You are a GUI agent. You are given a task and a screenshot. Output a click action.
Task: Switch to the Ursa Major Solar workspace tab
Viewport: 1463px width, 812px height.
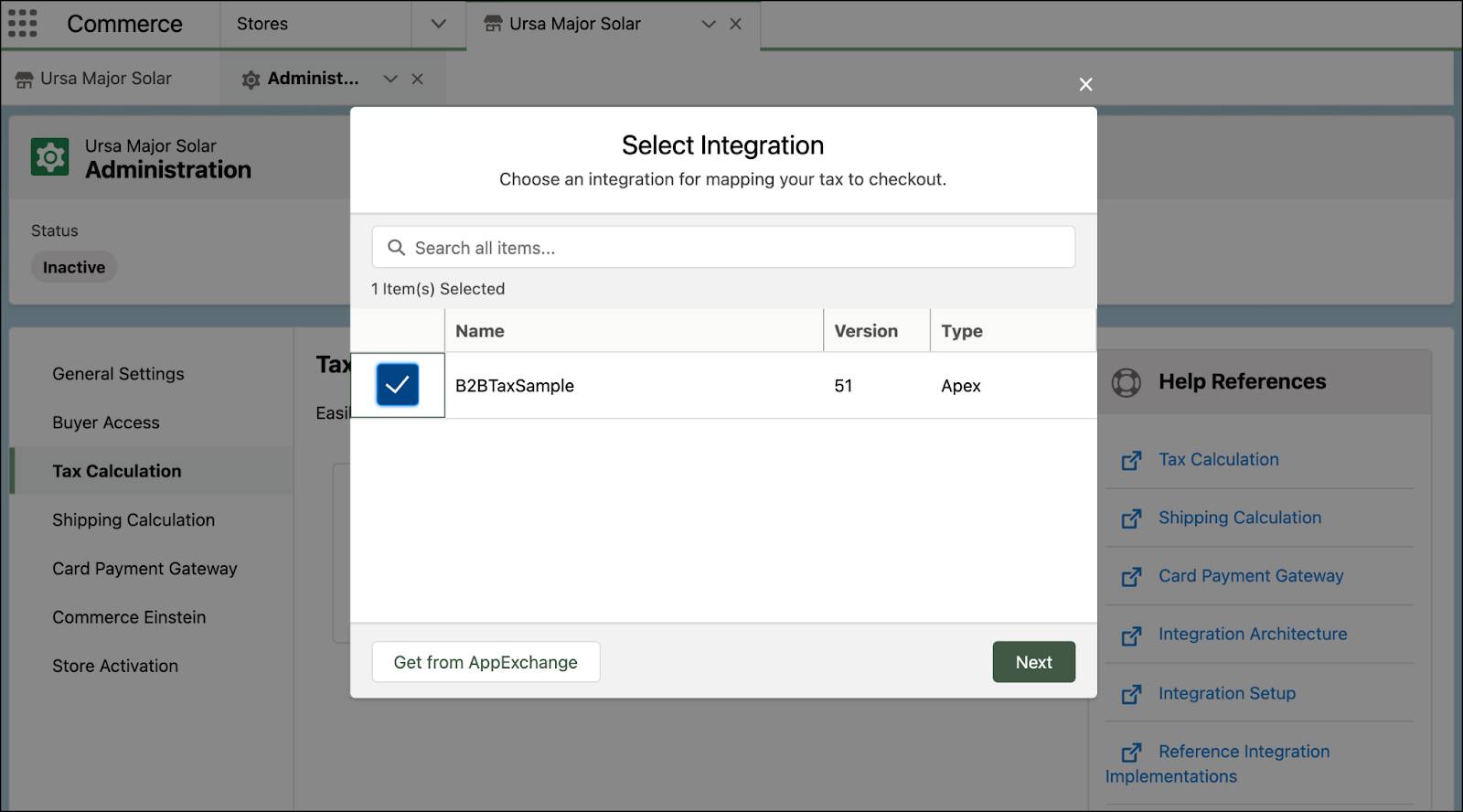pyautogui.click(x=574, y=24)
